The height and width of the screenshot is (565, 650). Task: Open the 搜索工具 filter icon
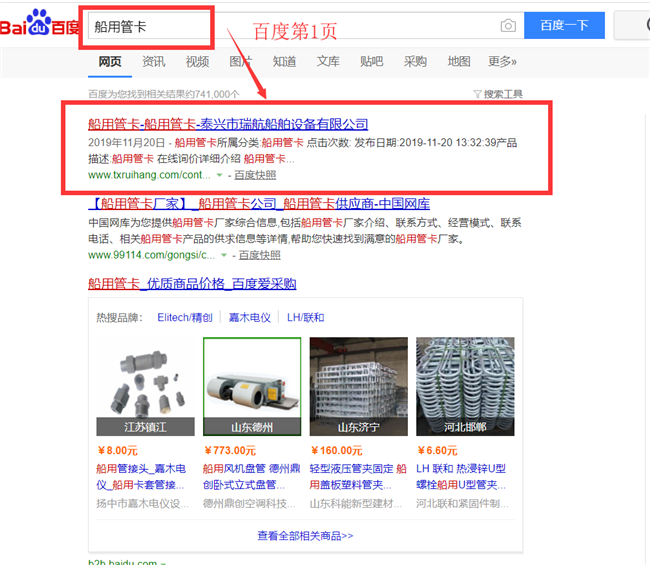[x=477, y=94]
